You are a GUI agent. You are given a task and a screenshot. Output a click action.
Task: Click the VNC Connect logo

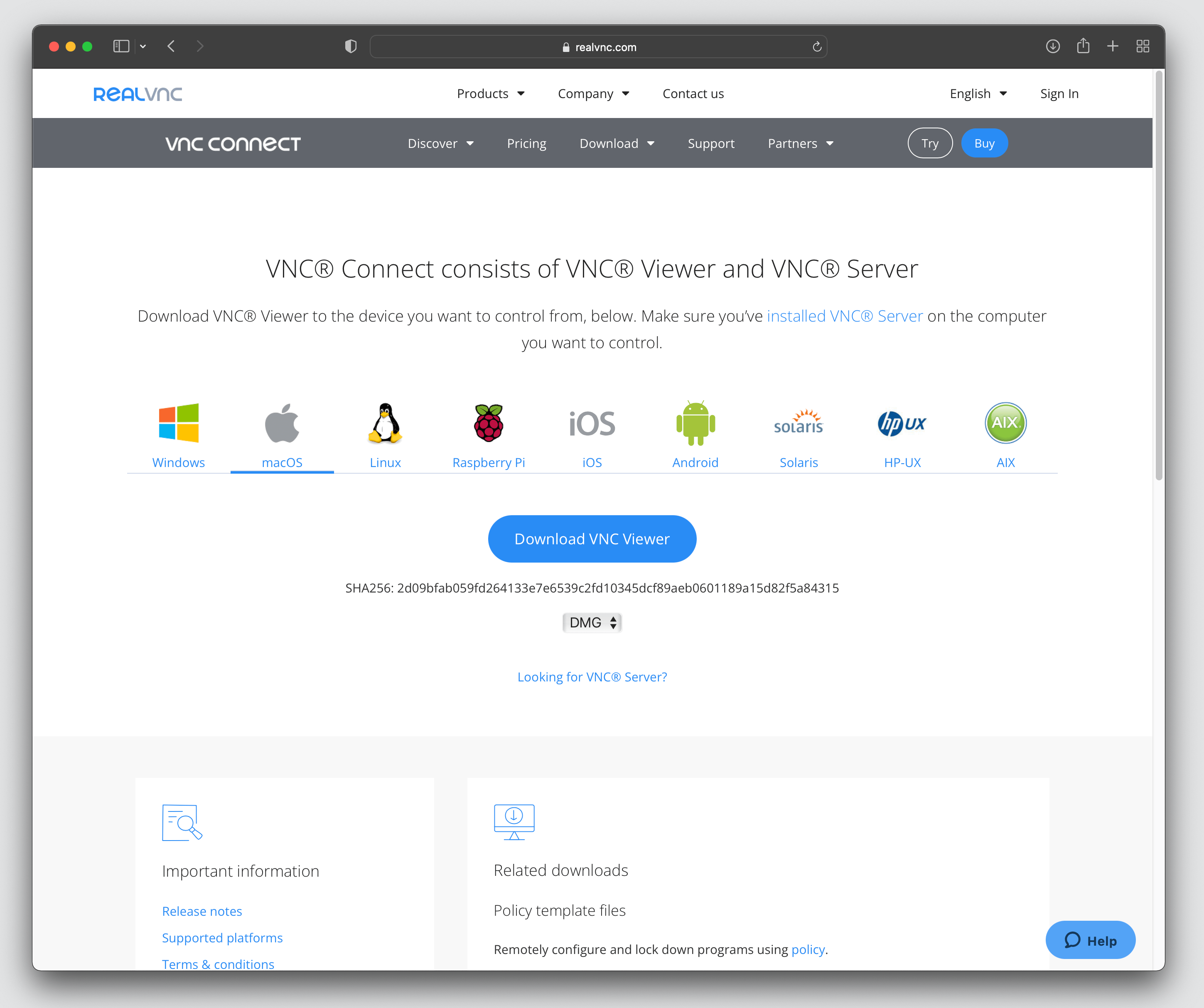point(233,143)
